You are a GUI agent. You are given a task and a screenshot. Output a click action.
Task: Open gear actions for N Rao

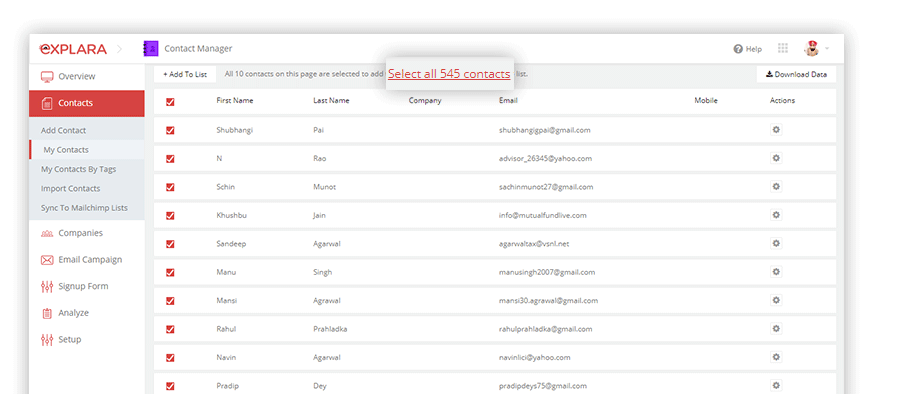[x=776, y=158]
